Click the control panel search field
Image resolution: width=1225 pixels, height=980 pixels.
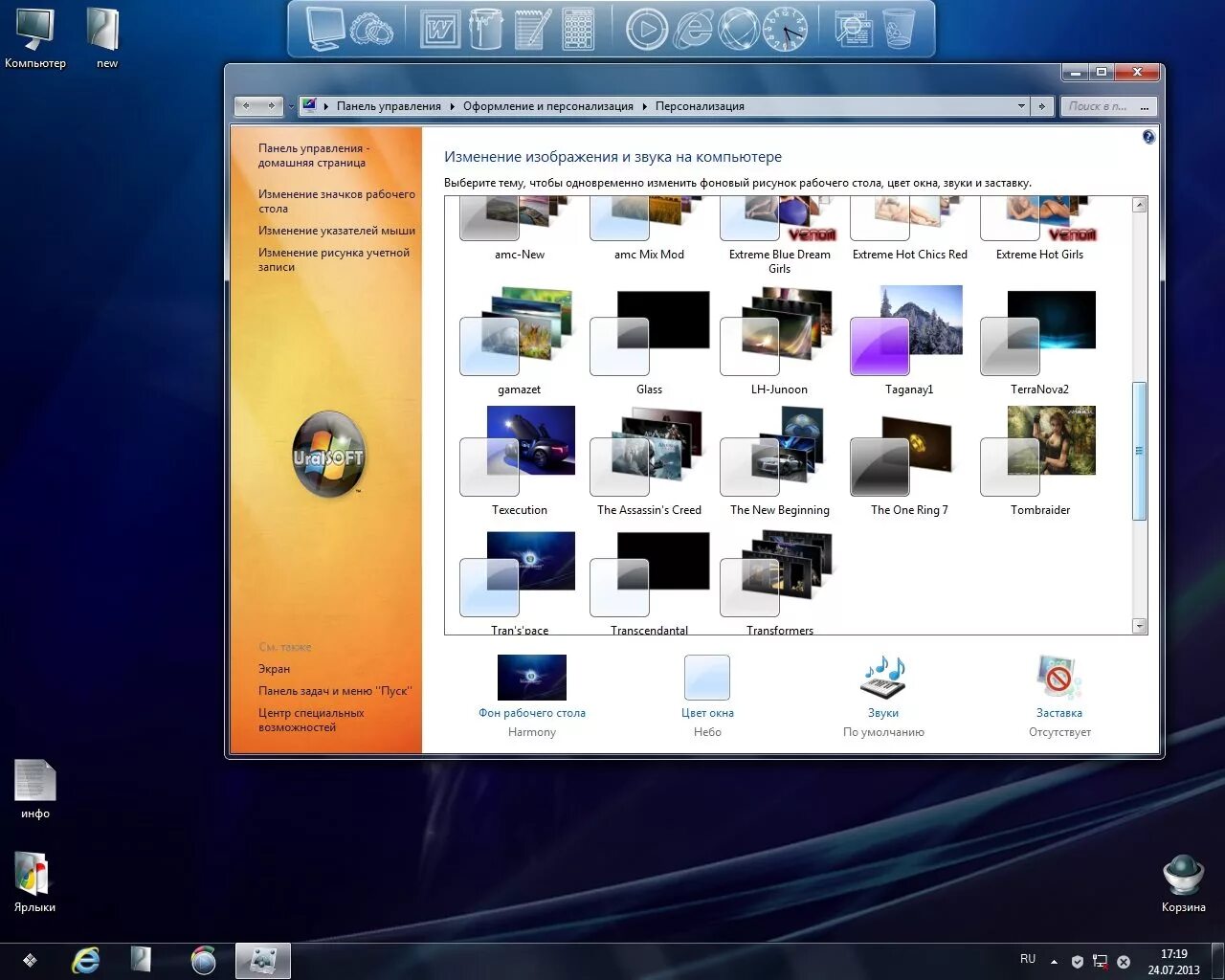pos(1108,106)
